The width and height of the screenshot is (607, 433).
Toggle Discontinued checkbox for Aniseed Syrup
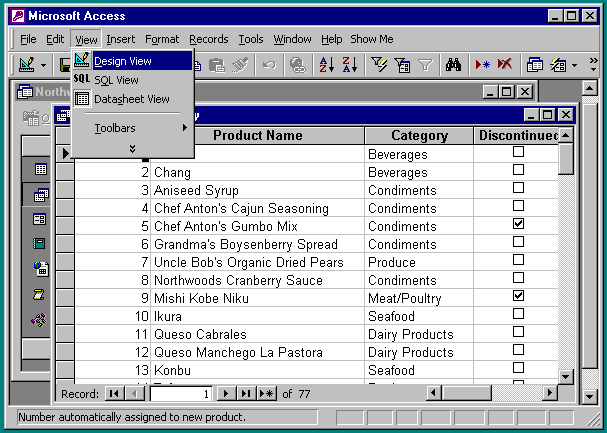click(518, 188)
